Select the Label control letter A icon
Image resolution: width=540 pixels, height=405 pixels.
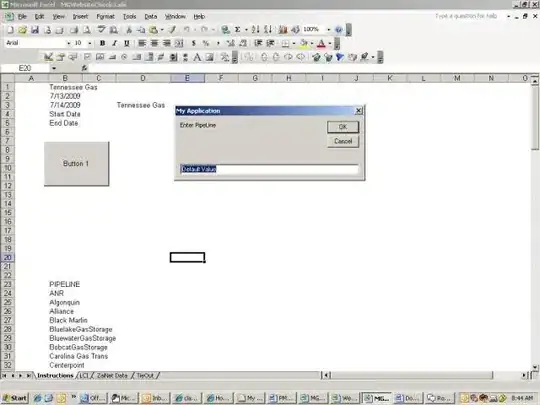197,57
